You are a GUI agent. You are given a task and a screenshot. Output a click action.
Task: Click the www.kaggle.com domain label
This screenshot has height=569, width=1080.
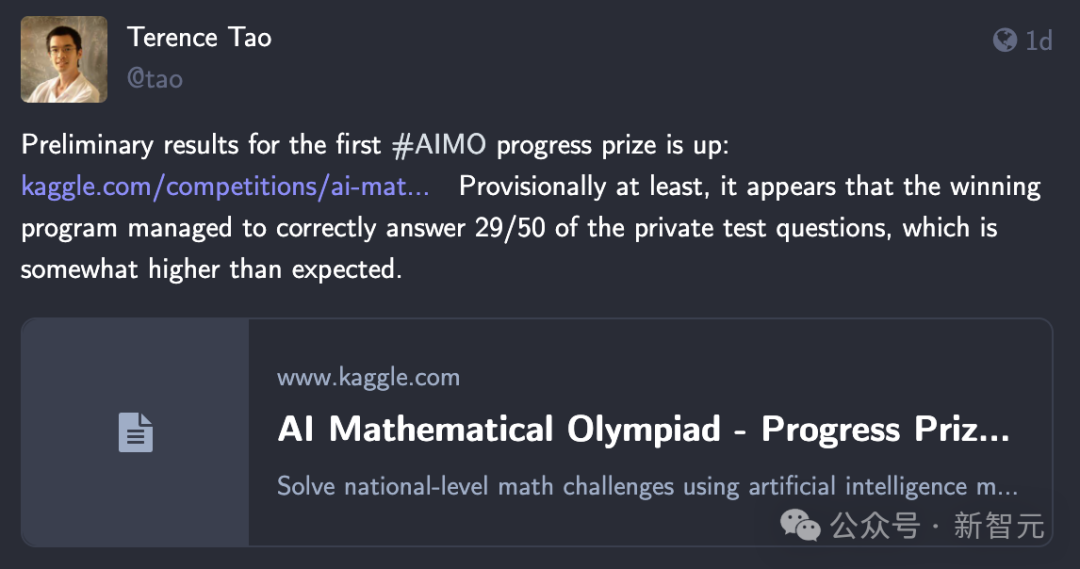(368, 377)
